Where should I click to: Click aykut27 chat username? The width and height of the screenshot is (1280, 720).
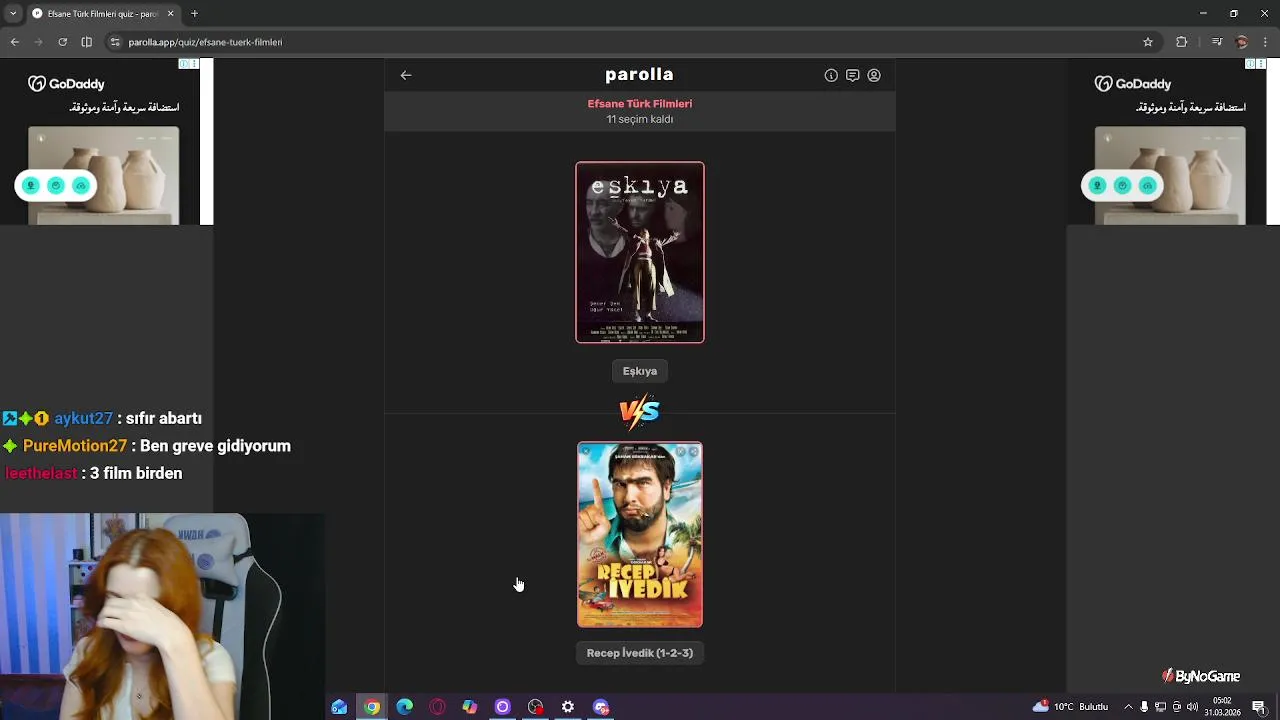tap(83, 419)
